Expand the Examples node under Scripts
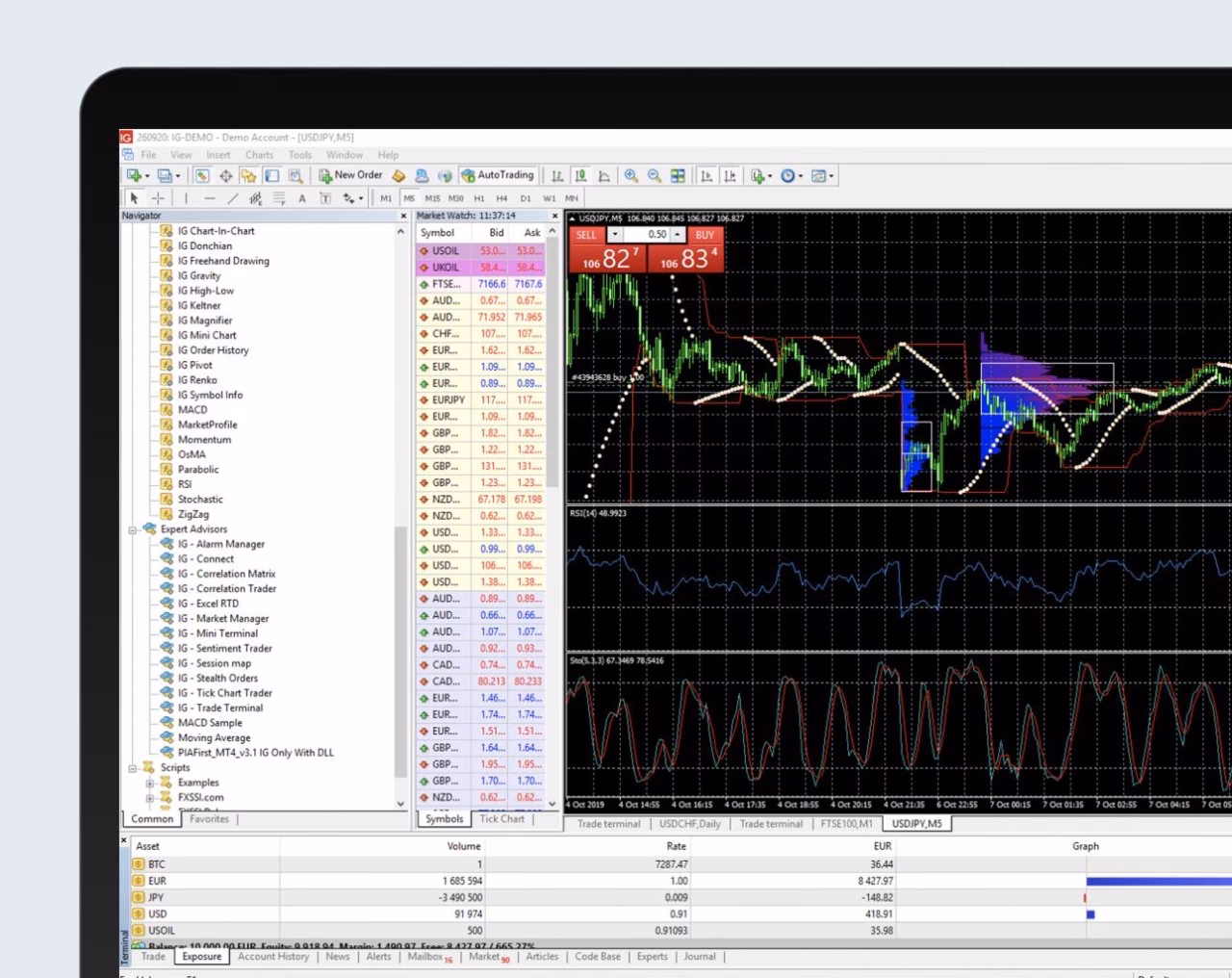Viewport: 1232px width, 978px height. (150, 783)
